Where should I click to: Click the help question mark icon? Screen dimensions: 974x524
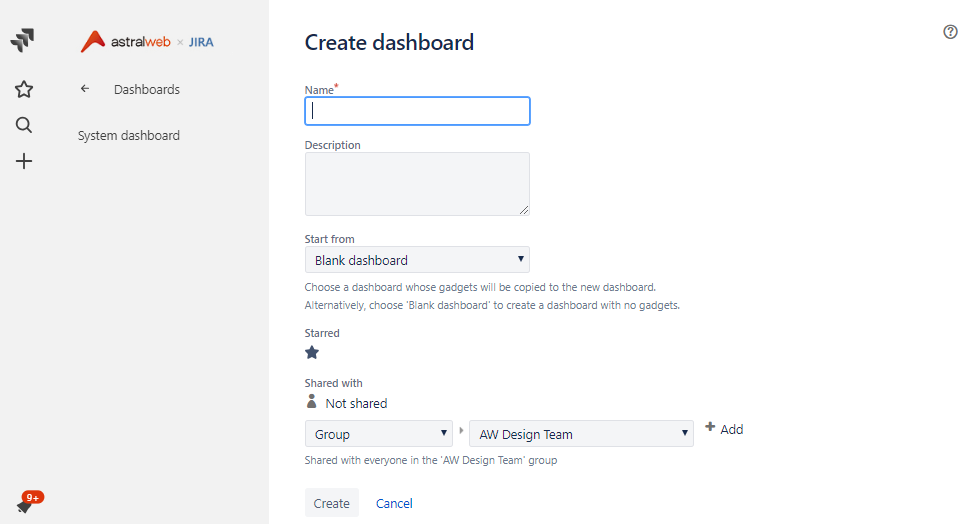click(x=950, y=32)
